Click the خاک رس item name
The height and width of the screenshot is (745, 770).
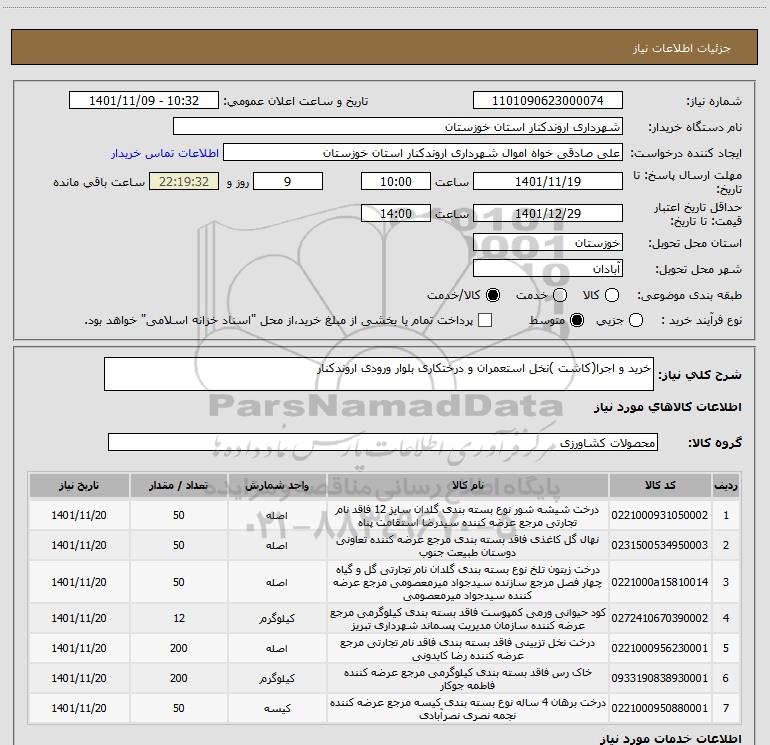point(468,679)
